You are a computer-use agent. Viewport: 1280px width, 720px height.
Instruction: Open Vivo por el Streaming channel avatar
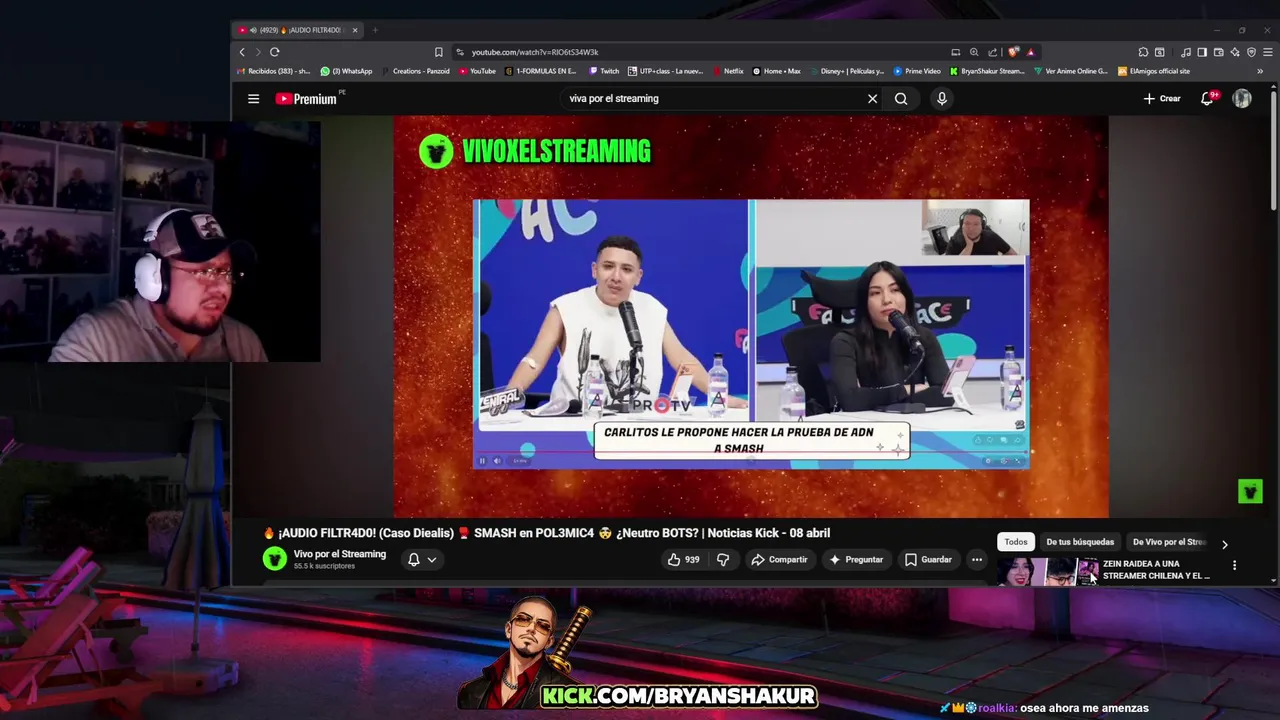[x=274, y=559]
